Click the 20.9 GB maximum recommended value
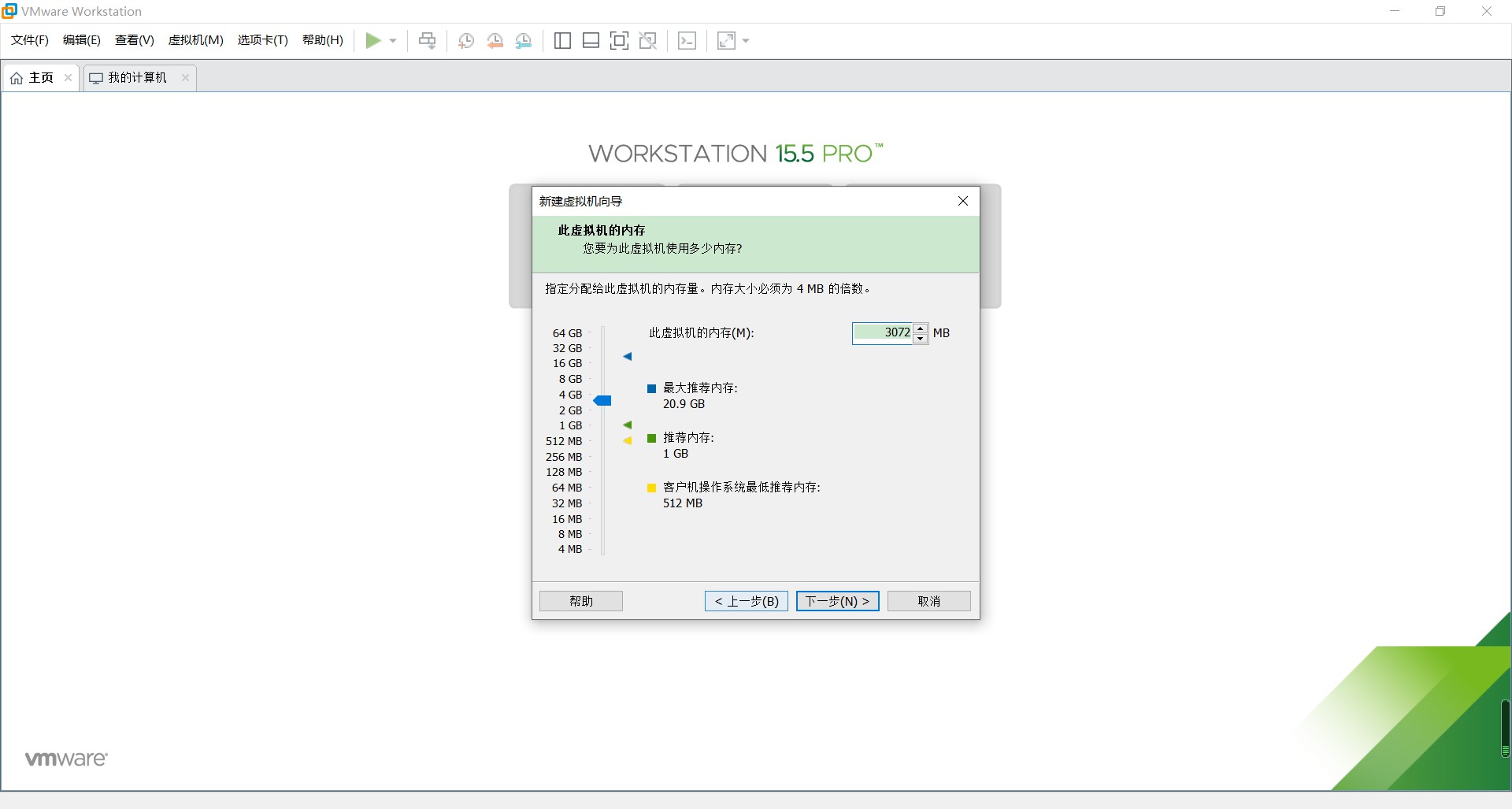Screen dimensions: 1512x809 684,404
